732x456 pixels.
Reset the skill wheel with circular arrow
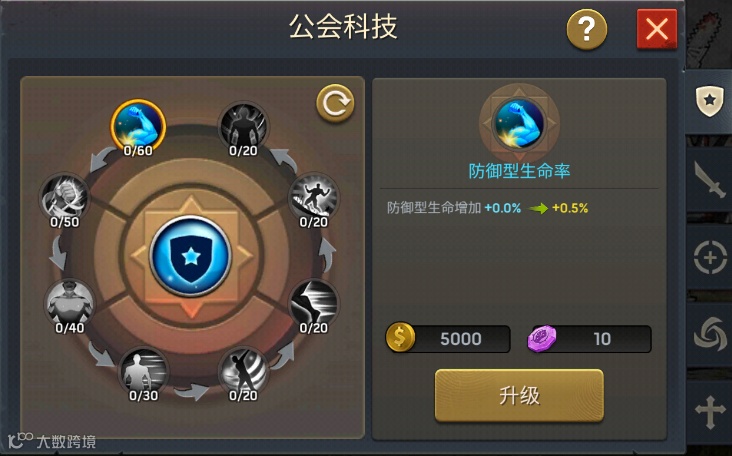pyautogui.click(x=335, y=104)
